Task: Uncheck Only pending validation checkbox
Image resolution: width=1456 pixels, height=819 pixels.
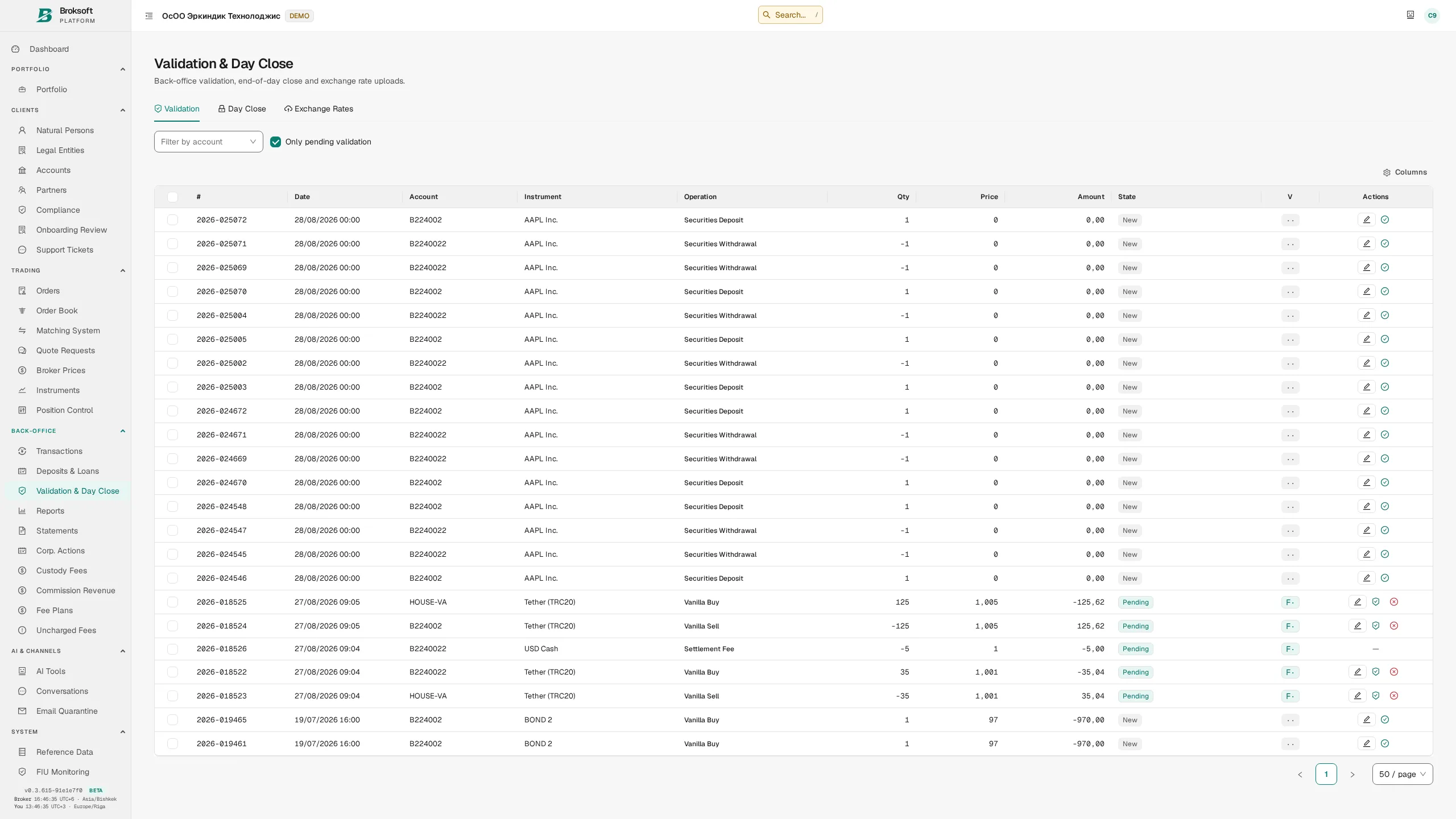Action: 275,142
